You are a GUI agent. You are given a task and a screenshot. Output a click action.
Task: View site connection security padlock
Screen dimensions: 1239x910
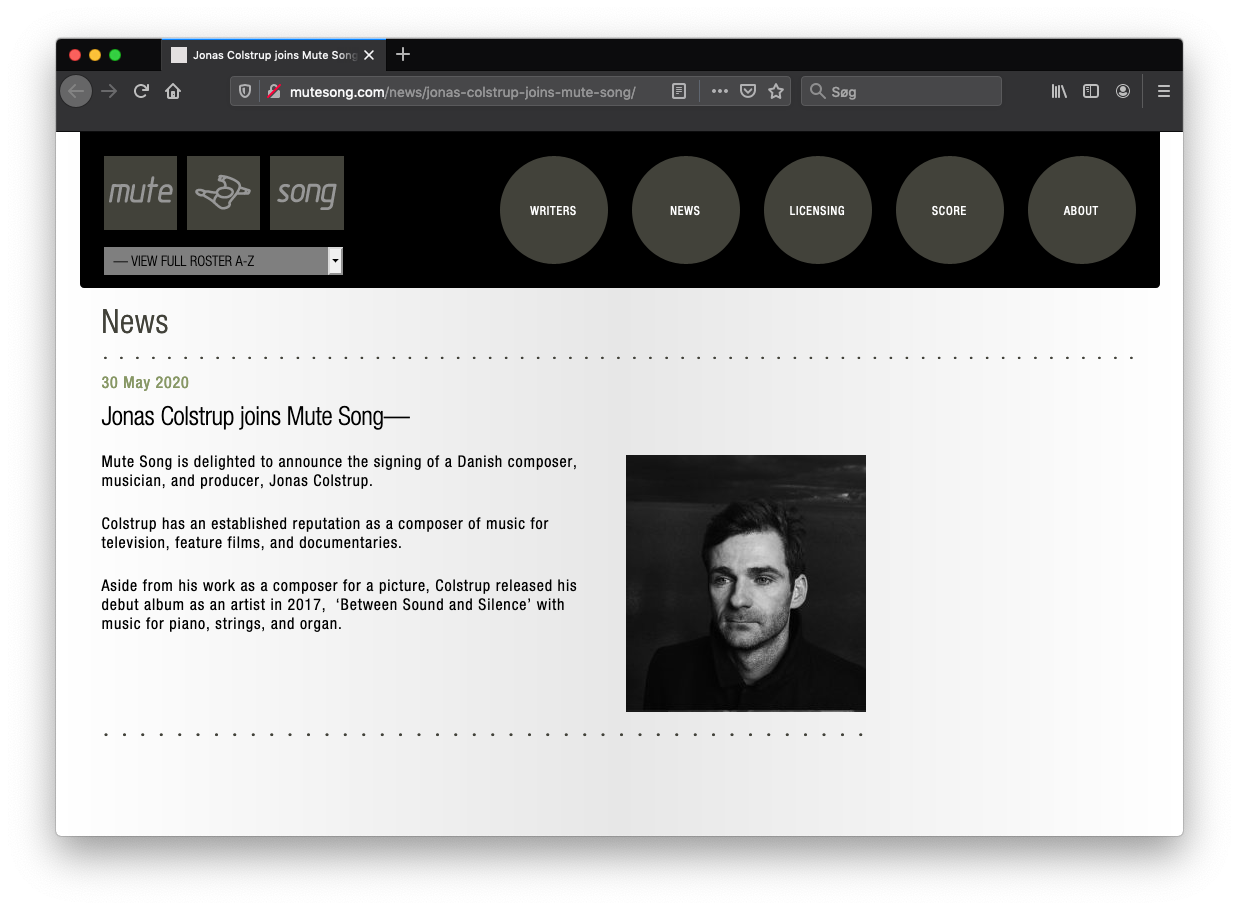click(273, 92)
